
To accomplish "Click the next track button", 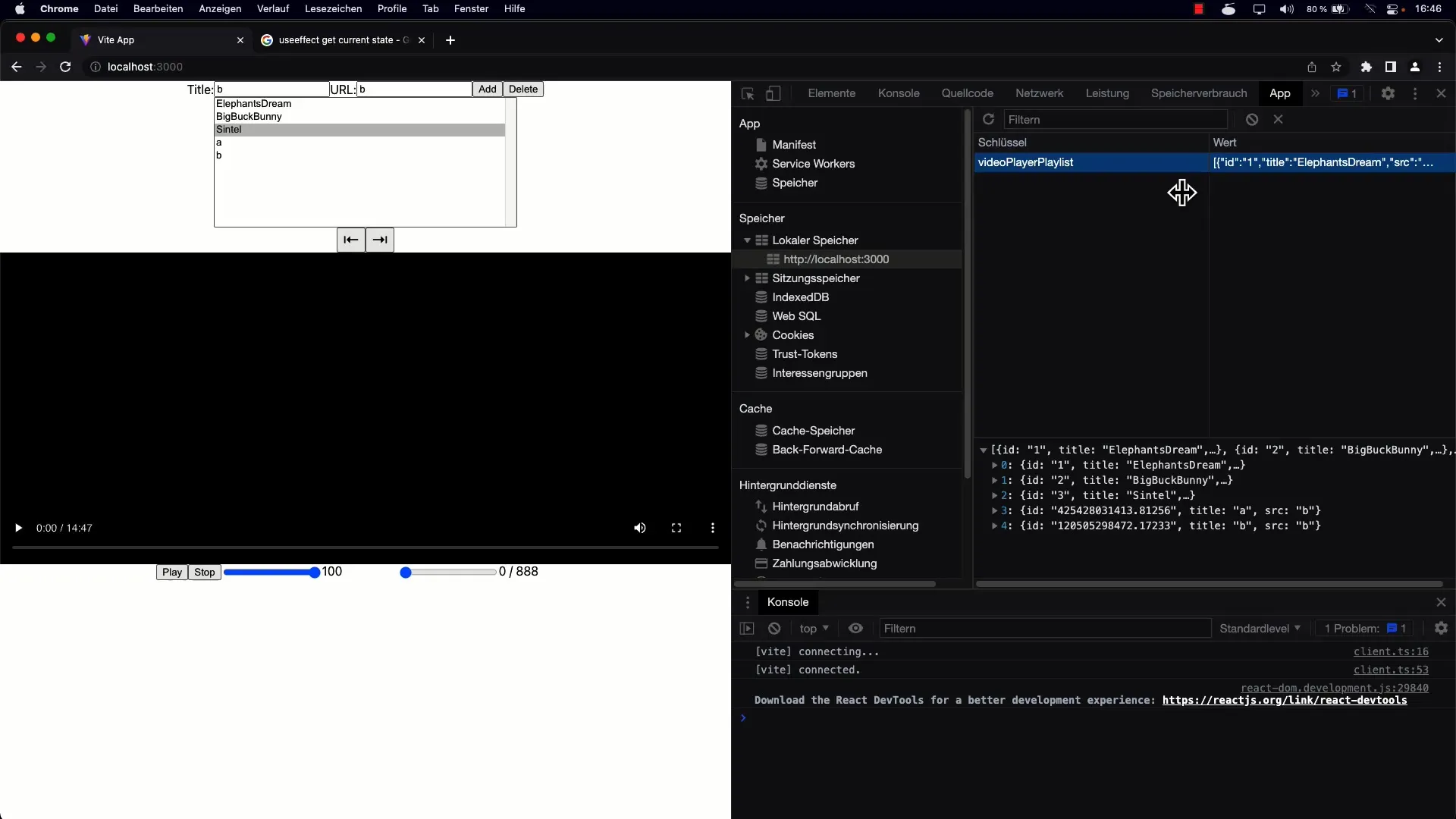I will (x=380, y=240).
